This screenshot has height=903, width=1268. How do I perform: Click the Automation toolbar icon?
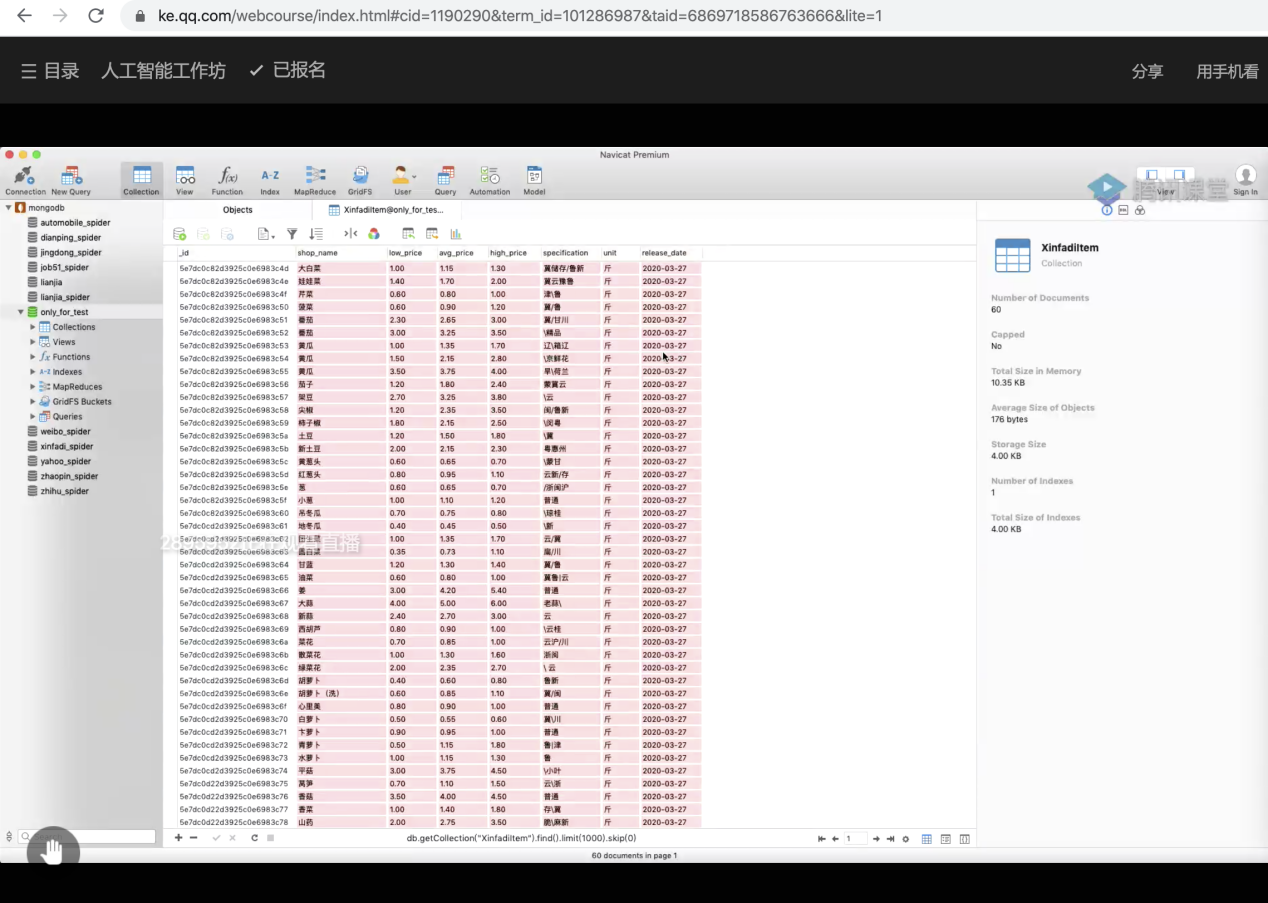click(490, 177)
